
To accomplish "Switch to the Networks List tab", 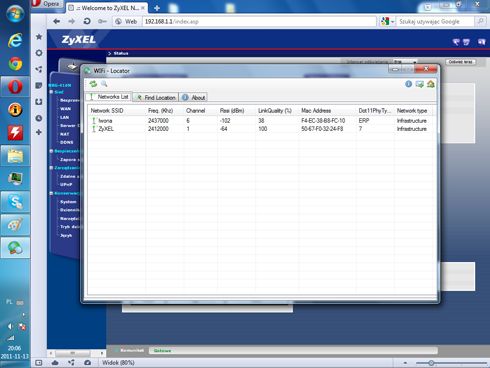I will (x=109, y=97).
